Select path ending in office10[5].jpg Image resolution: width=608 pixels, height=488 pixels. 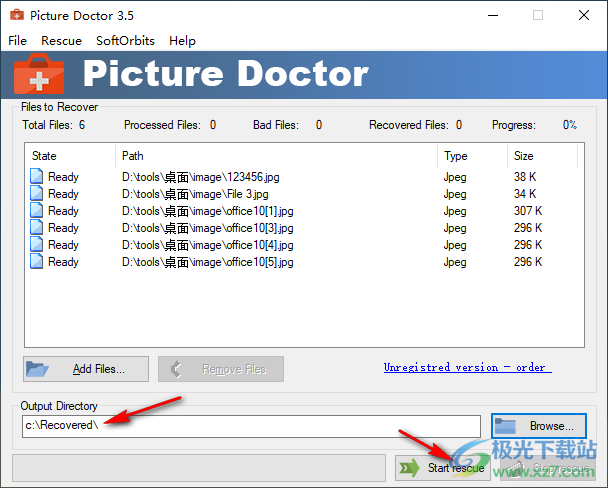click(207, 262)
